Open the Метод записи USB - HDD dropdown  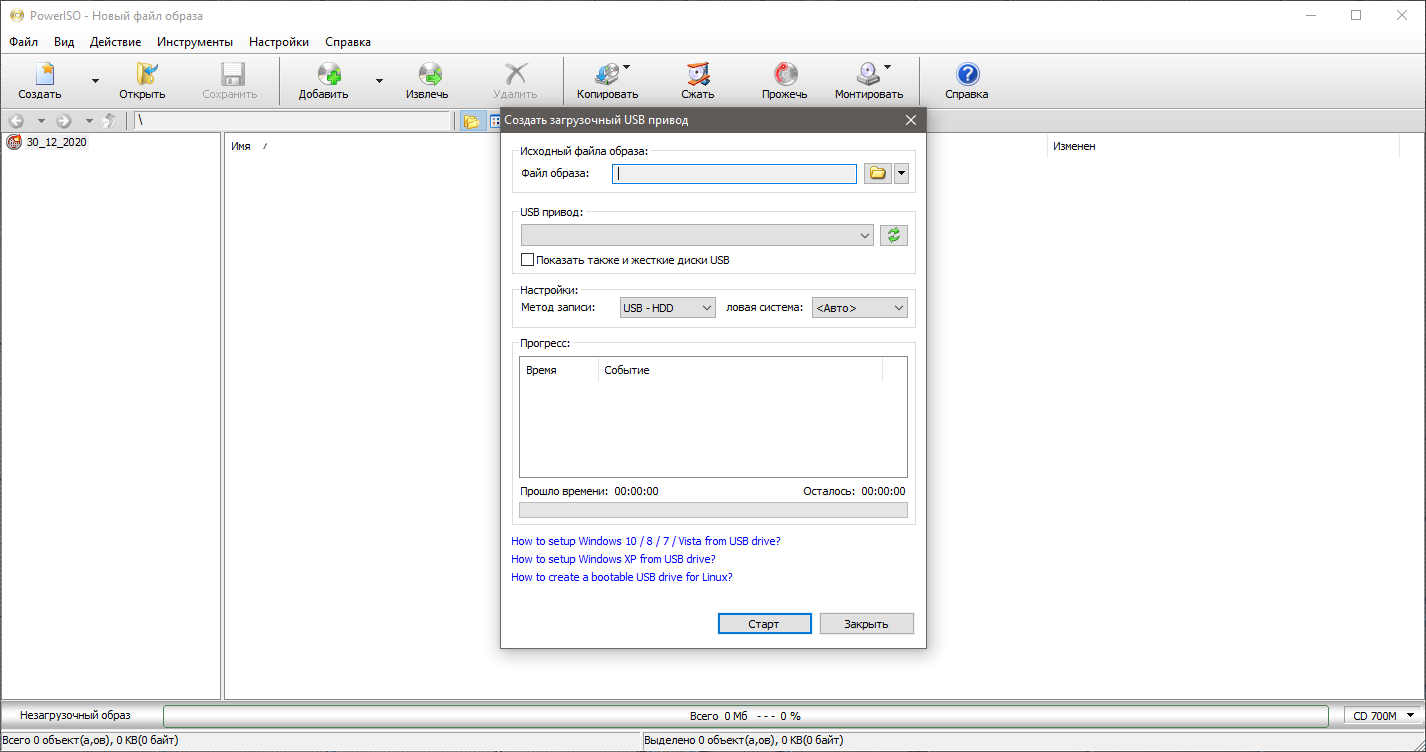pyautogui.click(x=667, y=308)
